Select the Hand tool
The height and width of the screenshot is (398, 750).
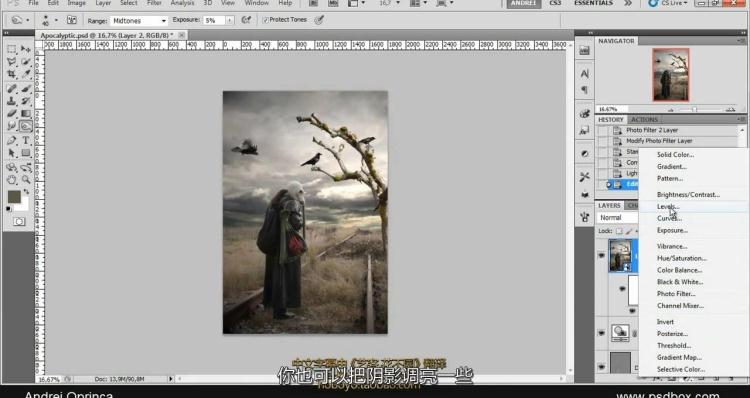tap(12, 180)
